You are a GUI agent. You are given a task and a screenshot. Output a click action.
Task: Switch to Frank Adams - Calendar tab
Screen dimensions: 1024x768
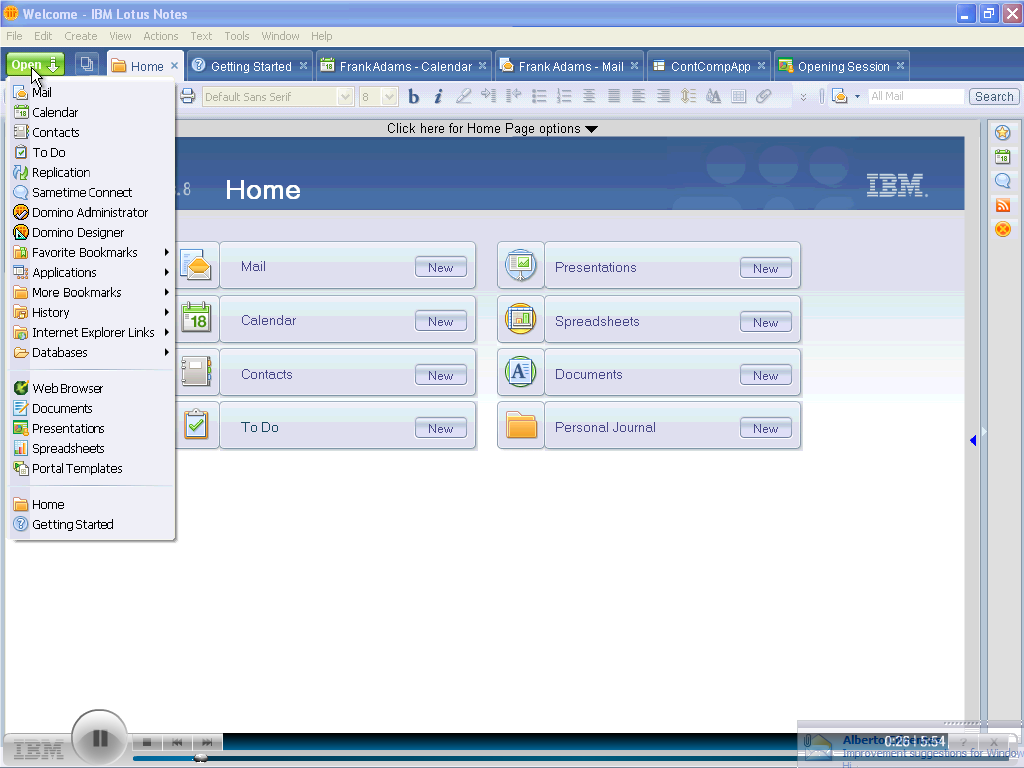click(x=405, y=67)
